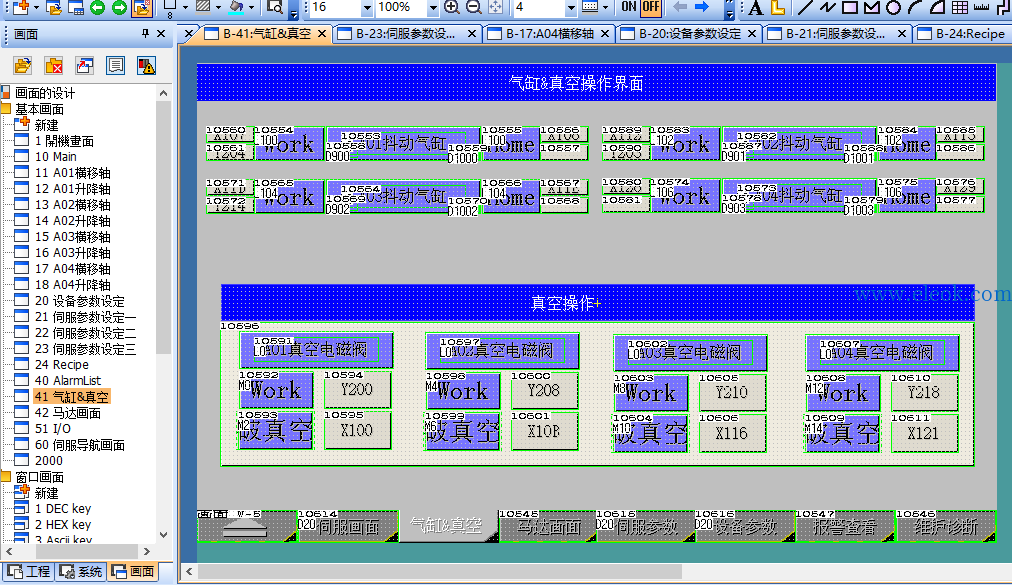1012x585 pixels.
Task: Select 51 I/O in the screen tree
Action: click(52, 428)
